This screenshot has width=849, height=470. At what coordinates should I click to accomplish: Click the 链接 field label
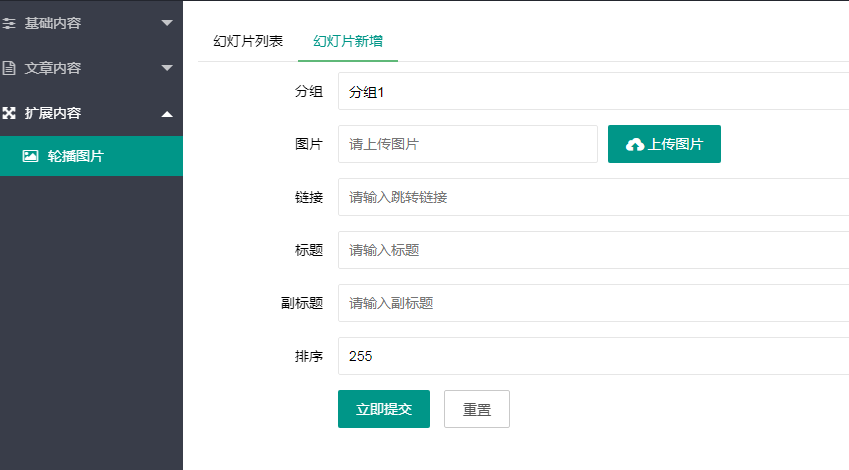309,197
